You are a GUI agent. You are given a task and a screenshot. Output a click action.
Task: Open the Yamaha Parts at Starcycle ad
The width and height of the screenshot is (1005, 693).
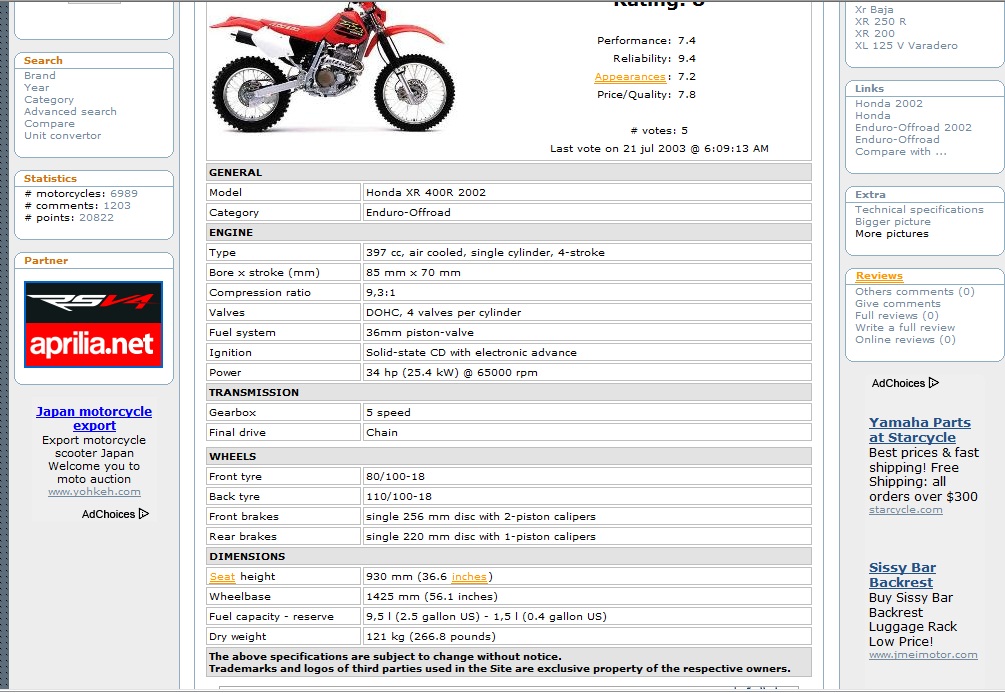(919, 430)
